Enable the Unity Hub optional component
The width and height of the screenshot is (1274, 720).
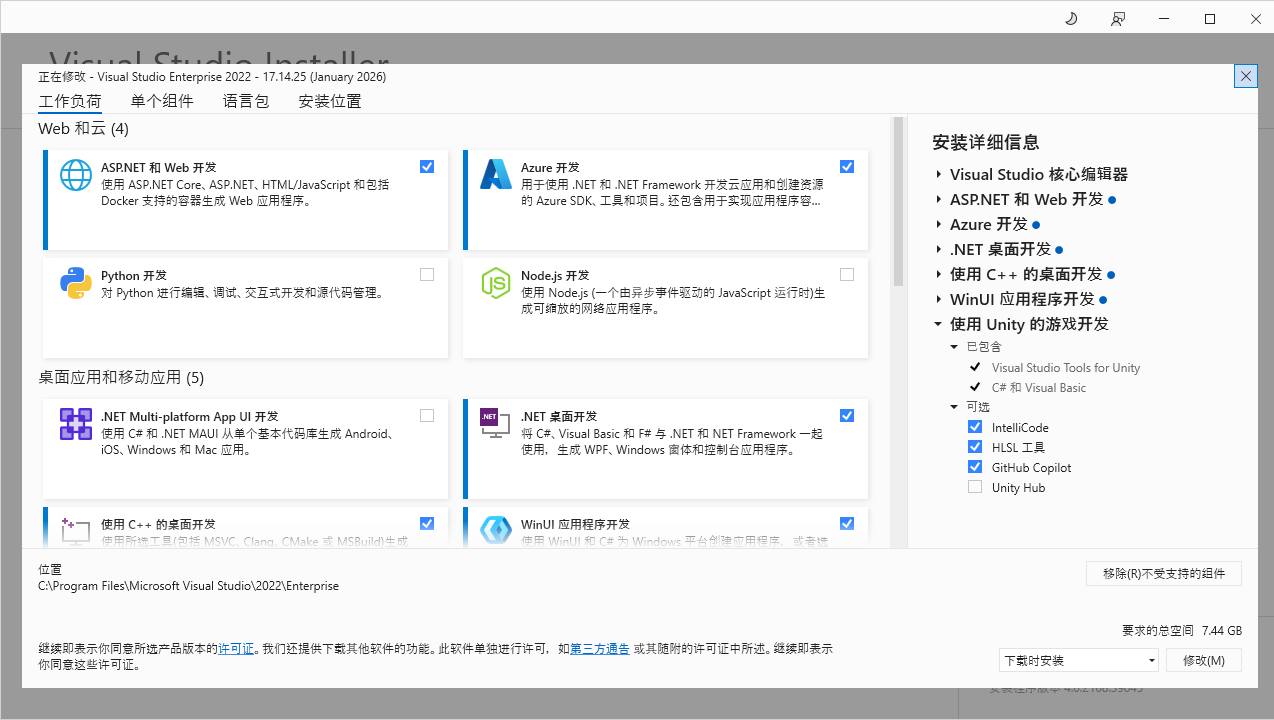tap(975, 487)
